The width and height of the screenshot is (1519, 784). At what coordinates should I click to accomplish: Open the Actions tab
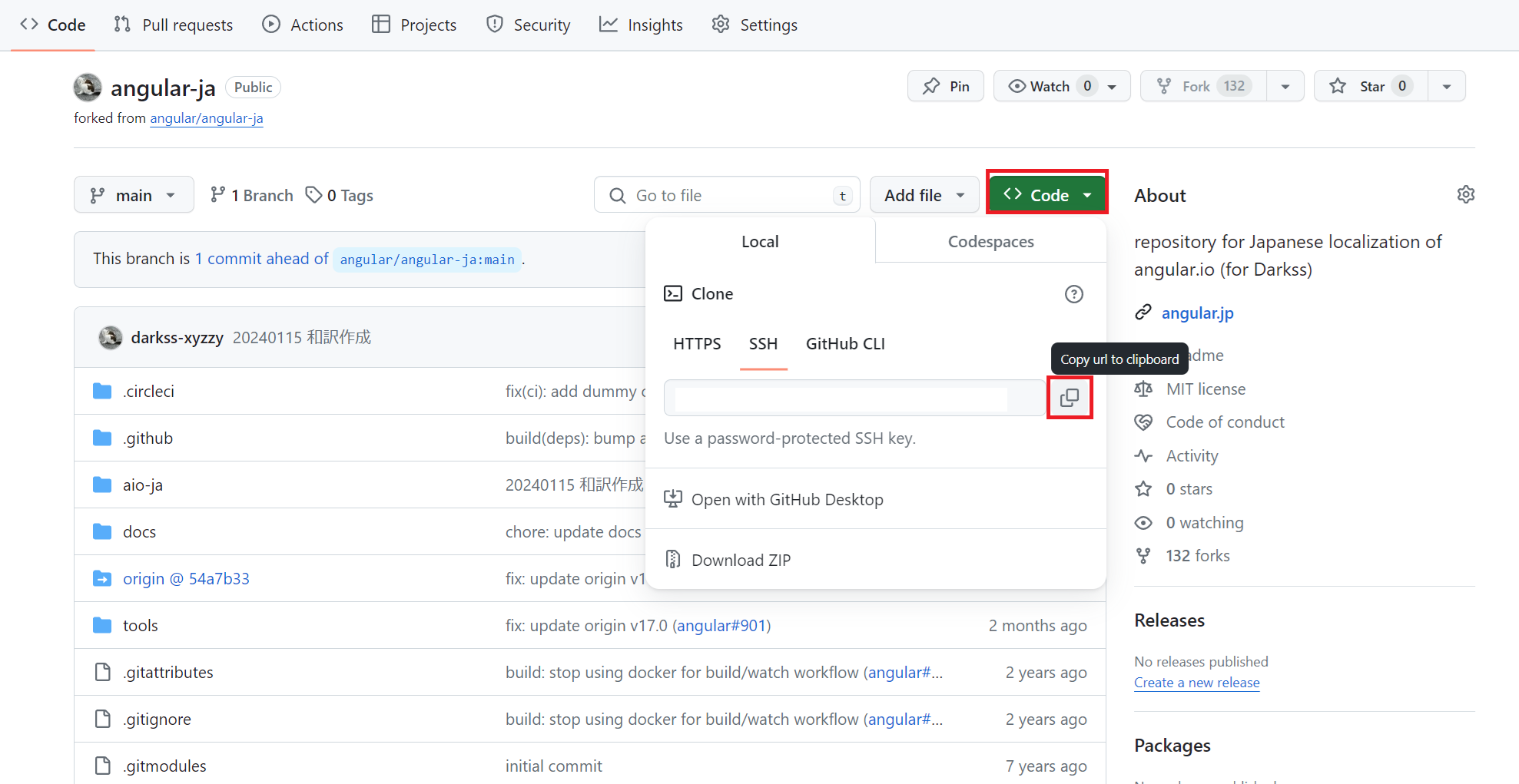click(303, 25)
